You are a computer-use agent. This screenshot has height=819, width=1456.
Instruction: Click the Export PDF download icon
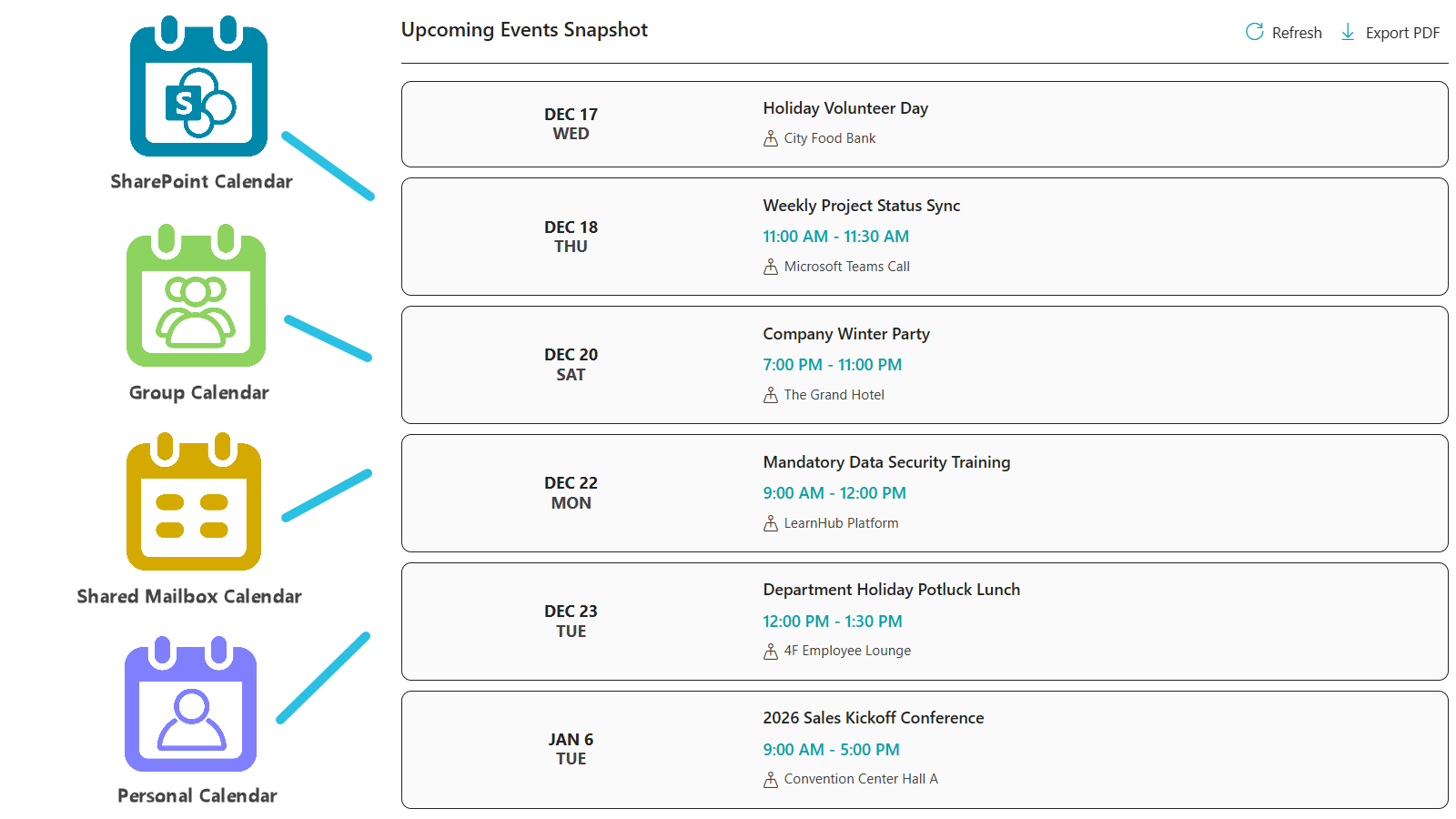[1348, 31]
